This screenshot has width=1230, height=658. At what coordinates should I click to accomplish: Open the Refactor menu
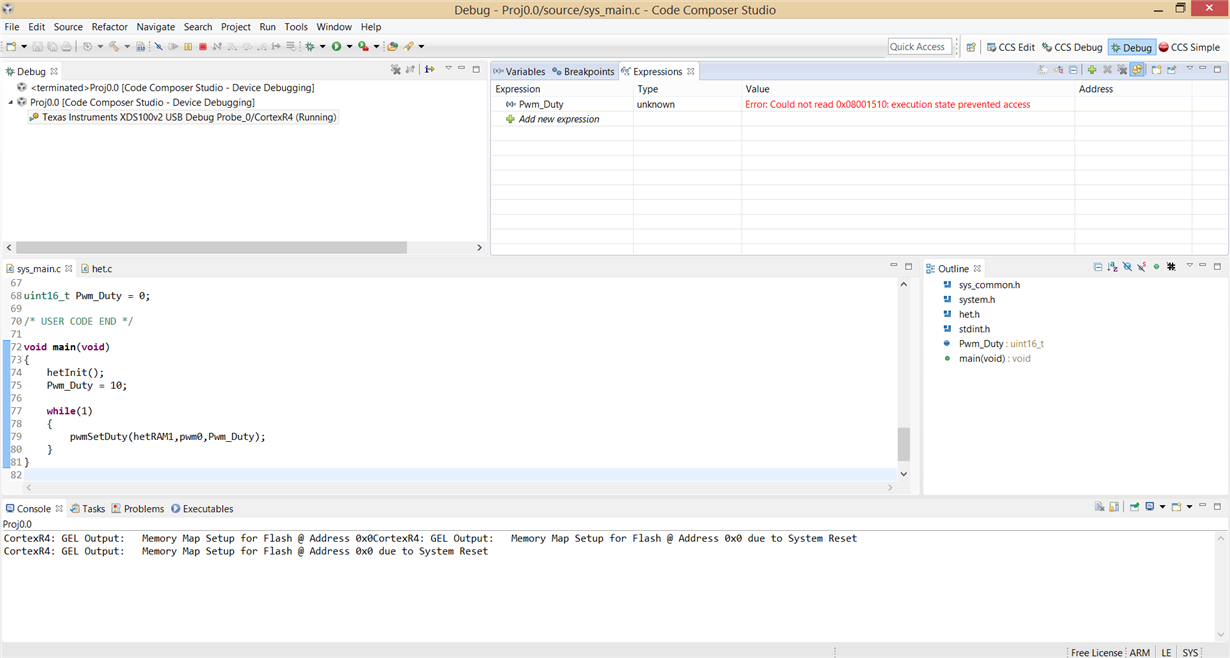[109, 27]
